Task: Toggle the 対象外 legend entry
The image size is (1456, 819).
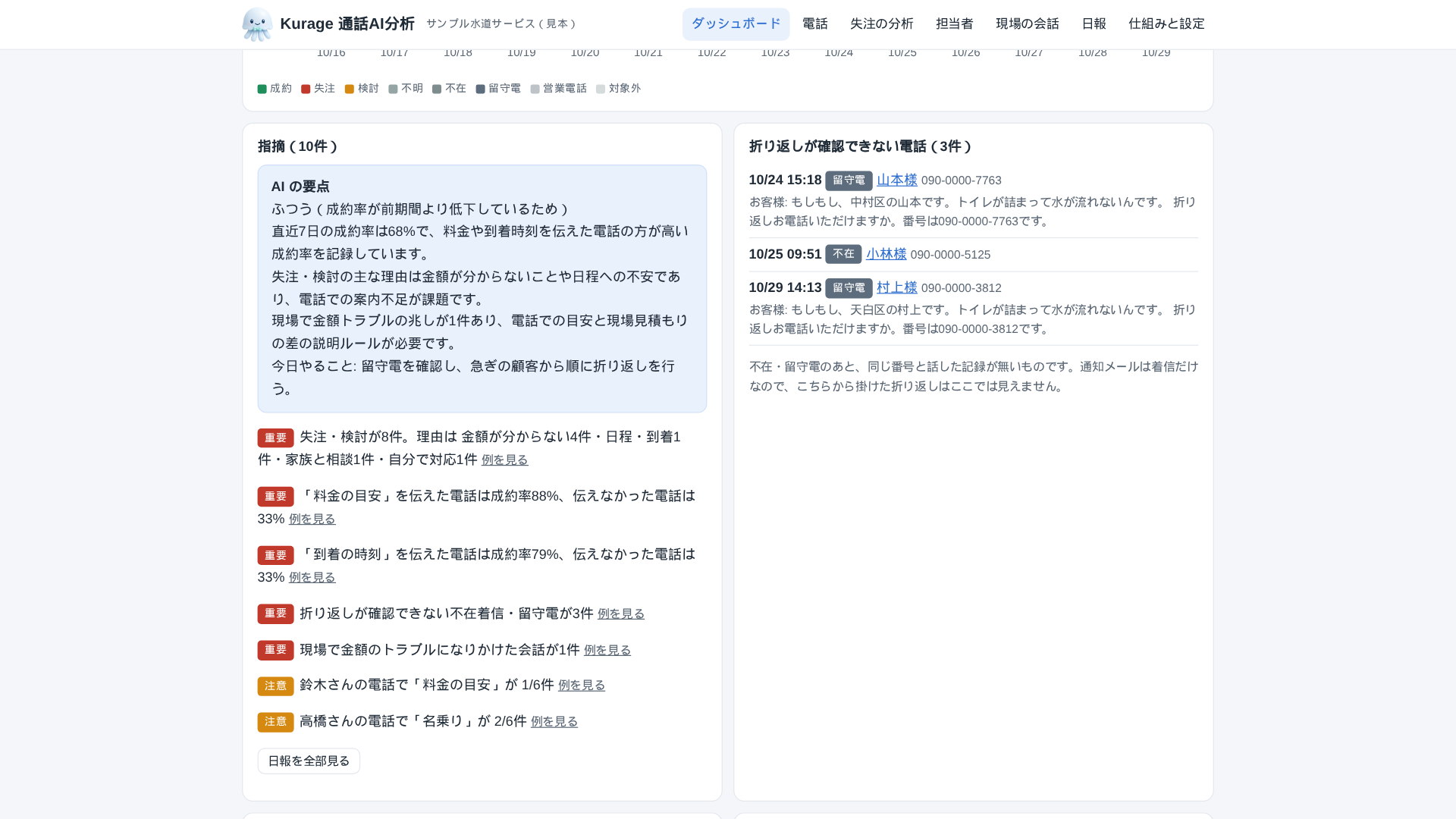Action: [x=619, y=89]
